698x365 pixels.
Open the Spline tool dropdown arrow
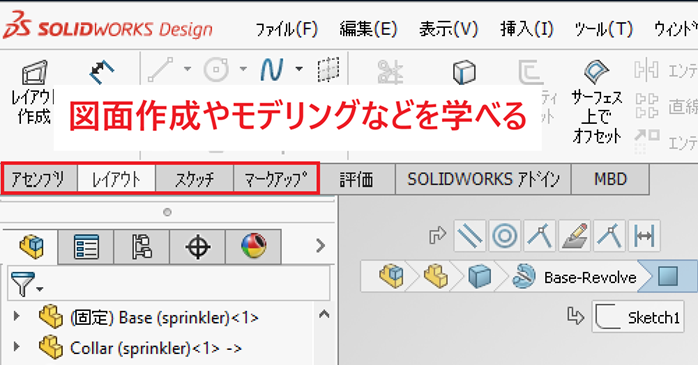(x=299, y=69)
